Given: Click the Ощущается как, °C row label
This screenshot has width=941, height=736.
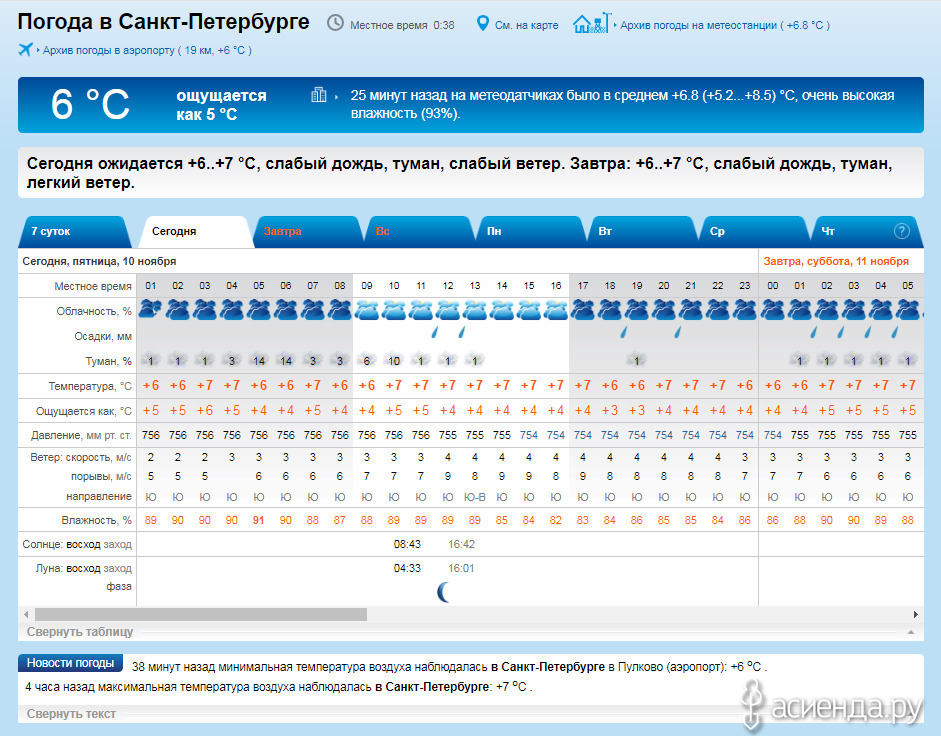Looking at the screenshot, I should pos(83,411).
